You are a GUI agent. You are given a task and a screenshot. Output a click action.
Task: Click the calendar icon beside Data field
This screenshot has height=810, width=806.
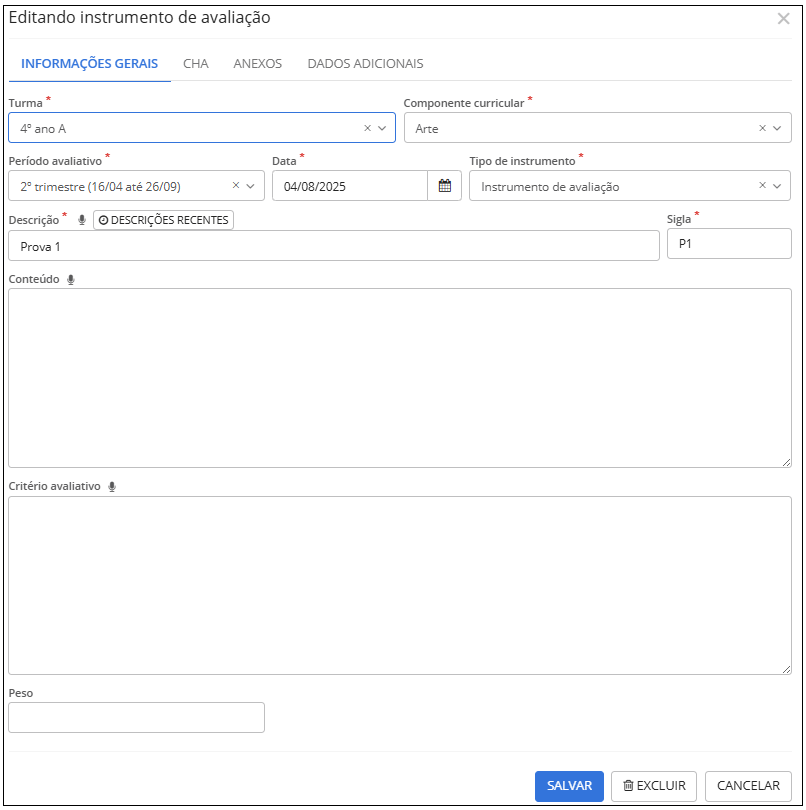pyautogui.click(x=445, y=186)
